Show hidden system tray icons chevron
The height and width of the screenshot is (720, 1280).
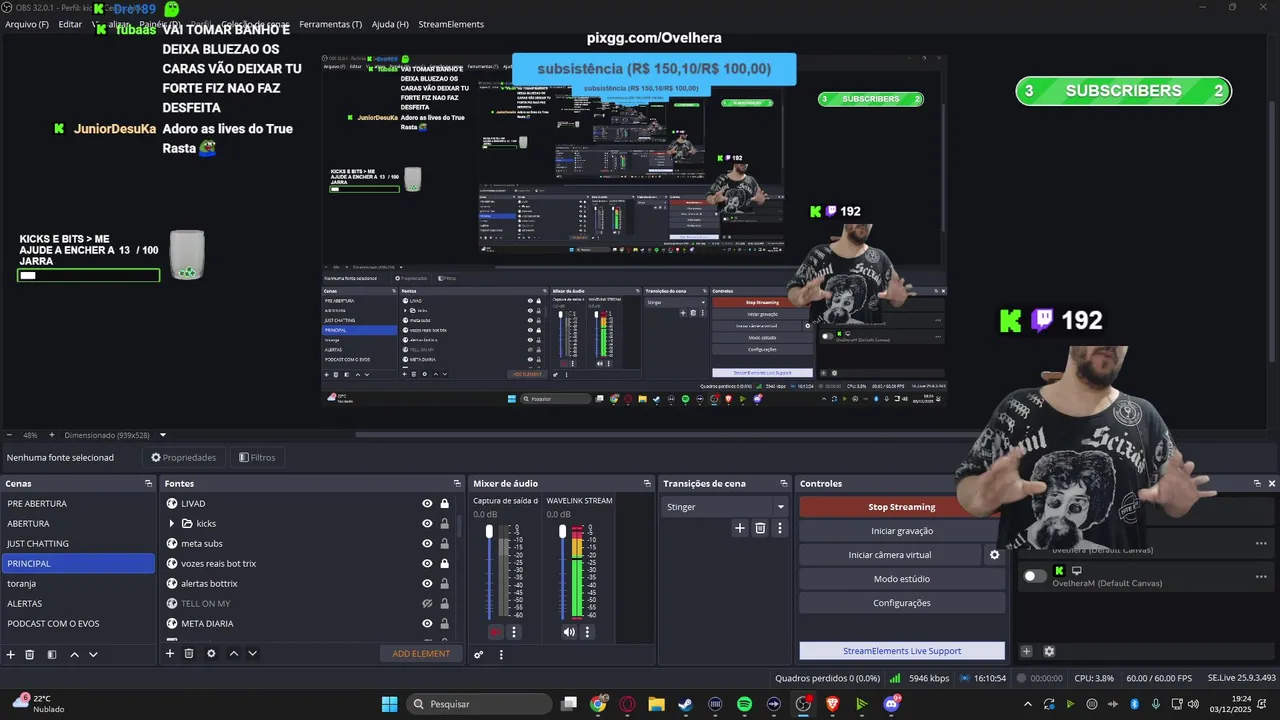tap(1027, 704)
